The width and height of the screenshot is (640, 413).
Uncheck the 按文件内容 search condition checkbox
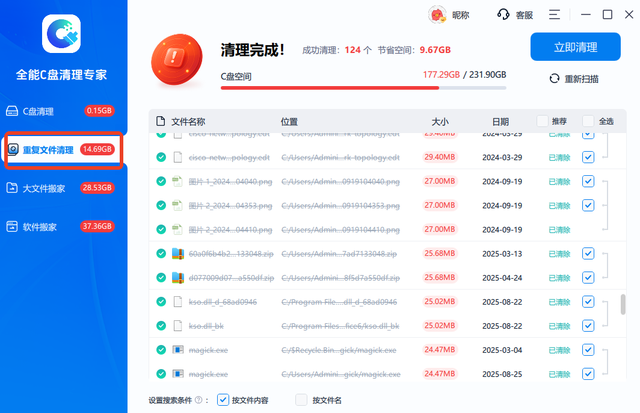pos(223,400)
